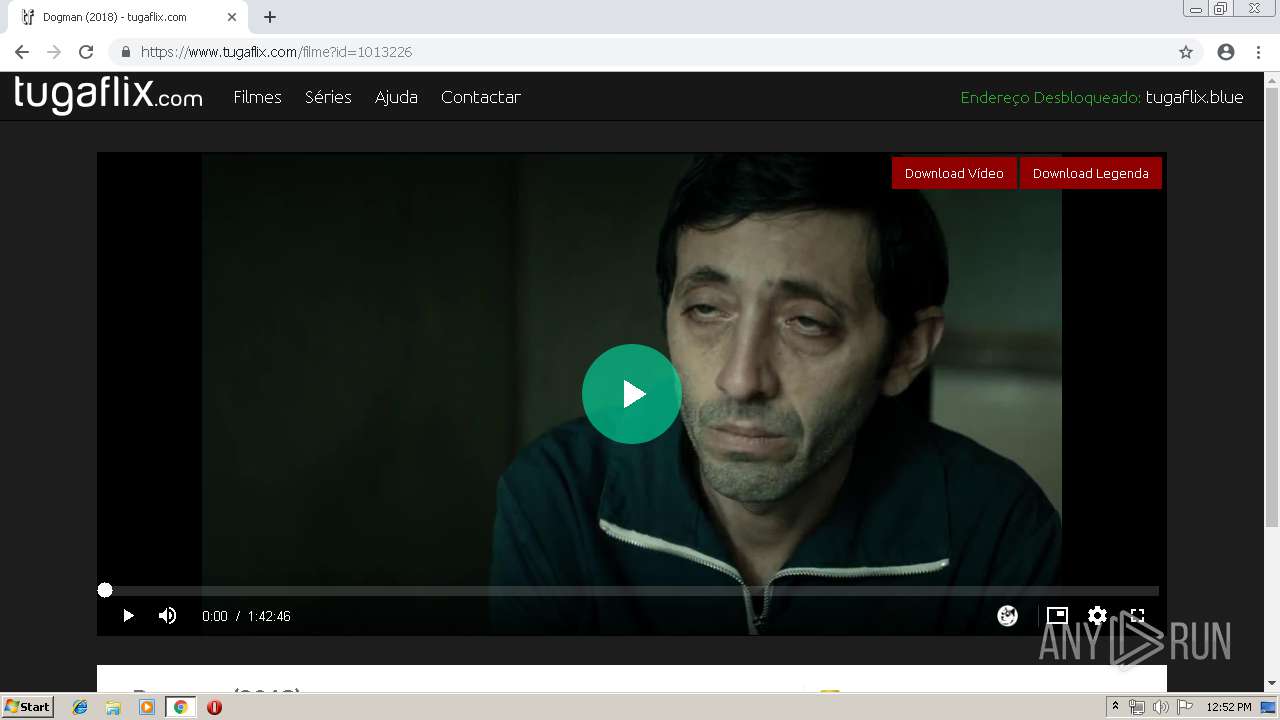The width and height of the screenshot is (1280, 720).
Task: Switch to Chrome taskbar button
Action: (180, 707)
